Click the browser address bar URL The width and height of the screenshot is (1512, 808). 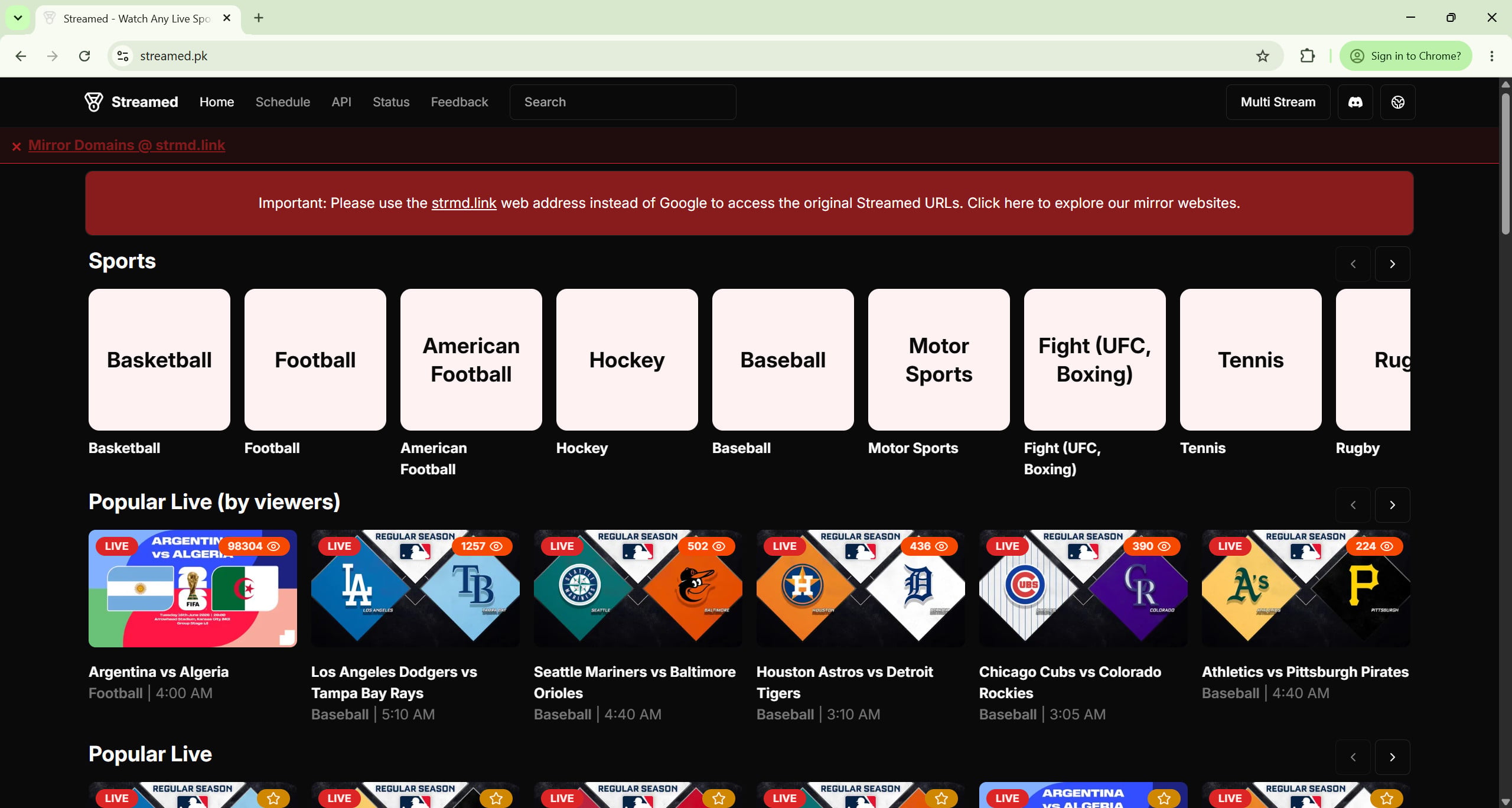(174, 56)
